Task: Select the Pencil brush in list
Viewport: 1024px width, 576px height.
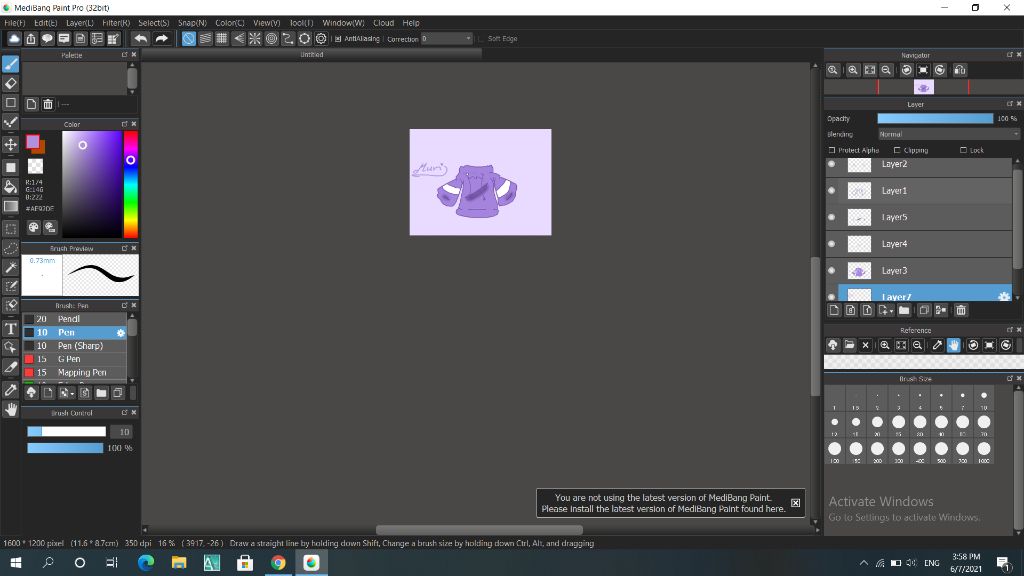Action: coord(74,319)
